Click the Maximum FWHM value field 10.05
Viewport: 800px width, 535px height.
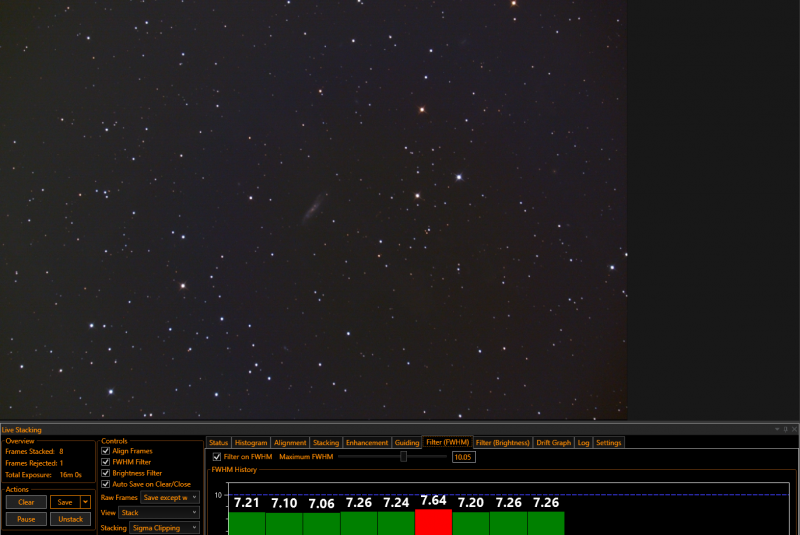tap(463, 457)
